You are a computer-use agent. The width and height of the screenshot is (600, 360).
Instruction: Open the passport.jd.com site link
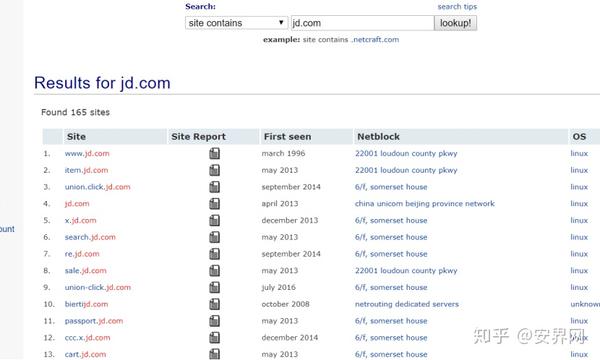click(94, 321)
